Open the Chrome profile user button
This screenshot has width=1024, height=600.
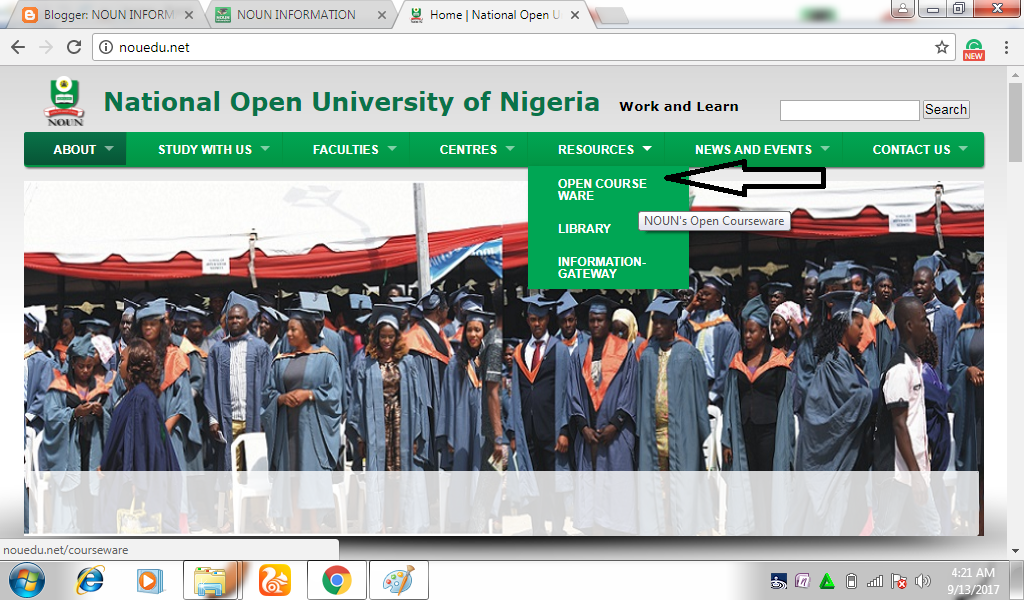pyautogui.click(x=903, y=8)
